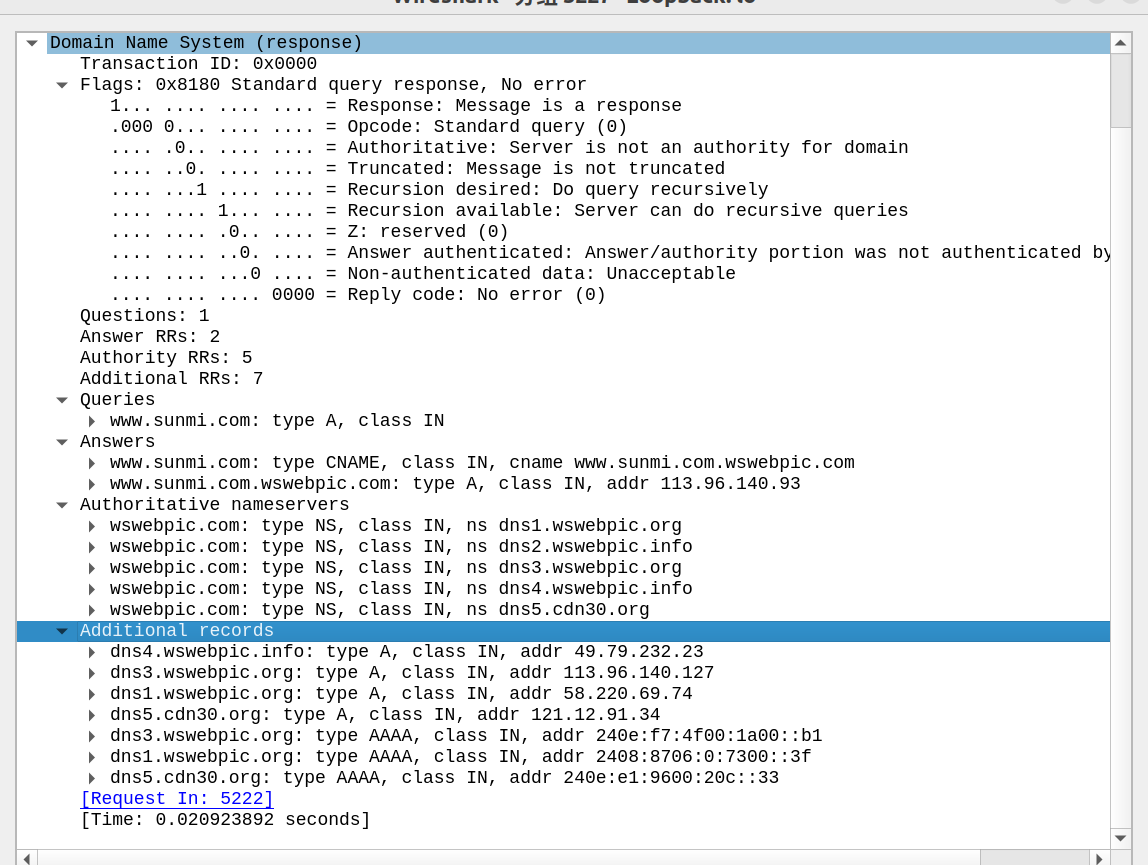Open the Request In: 5222 link

pyautogui.click(x=176, y=798)
